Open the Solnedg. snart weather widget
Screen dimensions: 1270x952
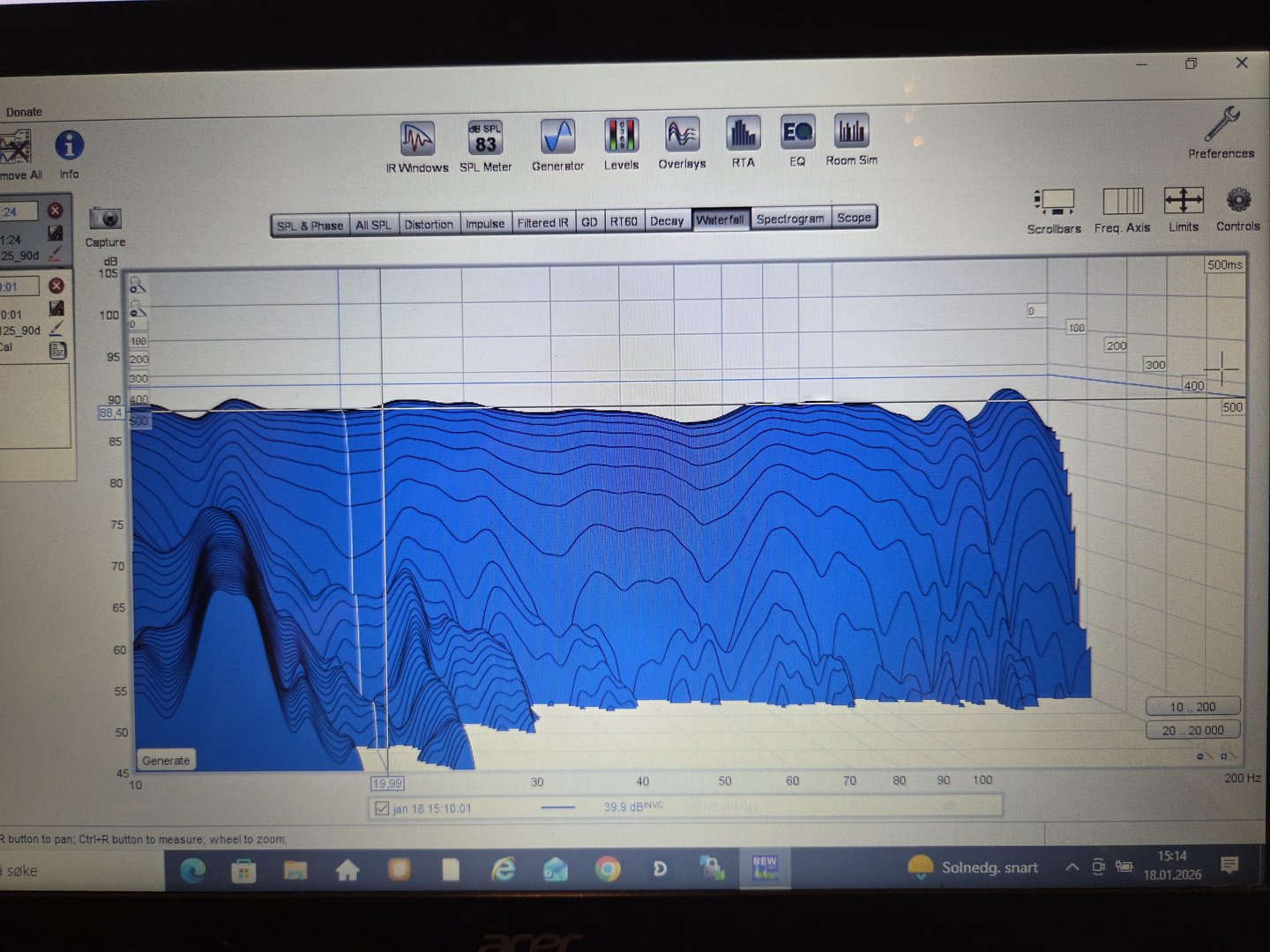[973, 867]
